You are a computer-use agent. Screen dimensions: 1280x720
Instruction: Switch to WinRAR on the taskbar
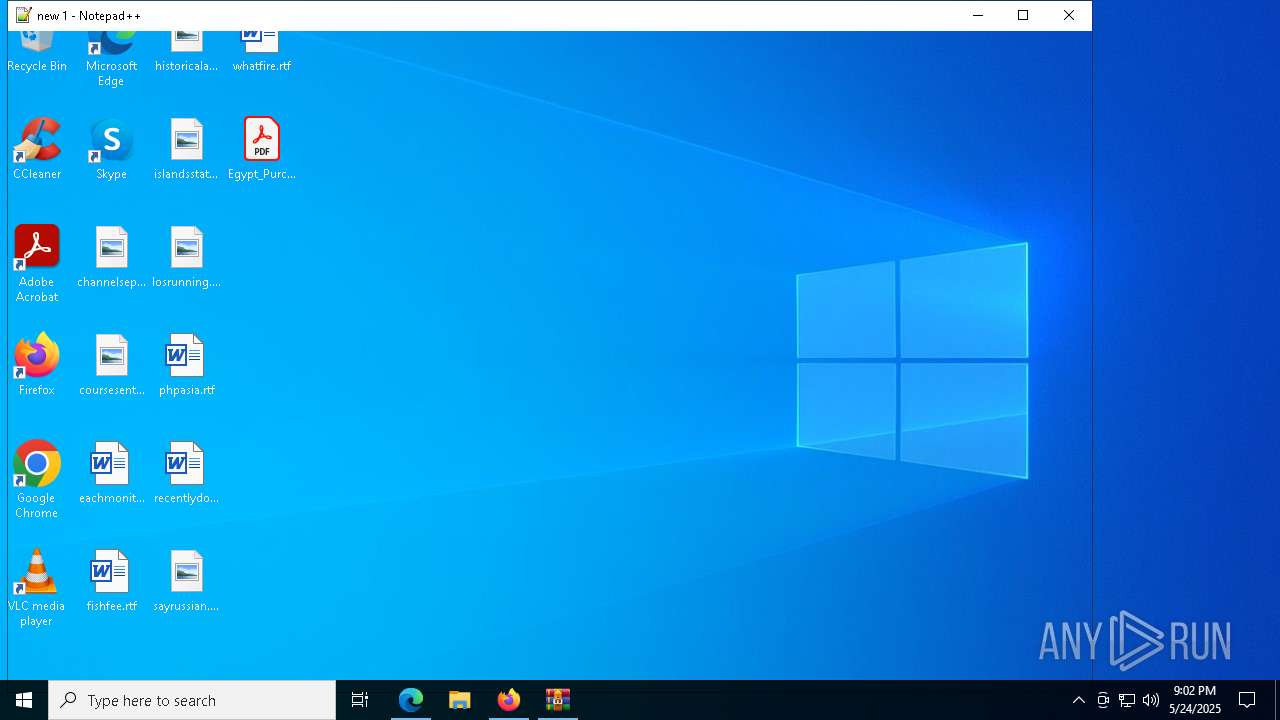(558, 700)
